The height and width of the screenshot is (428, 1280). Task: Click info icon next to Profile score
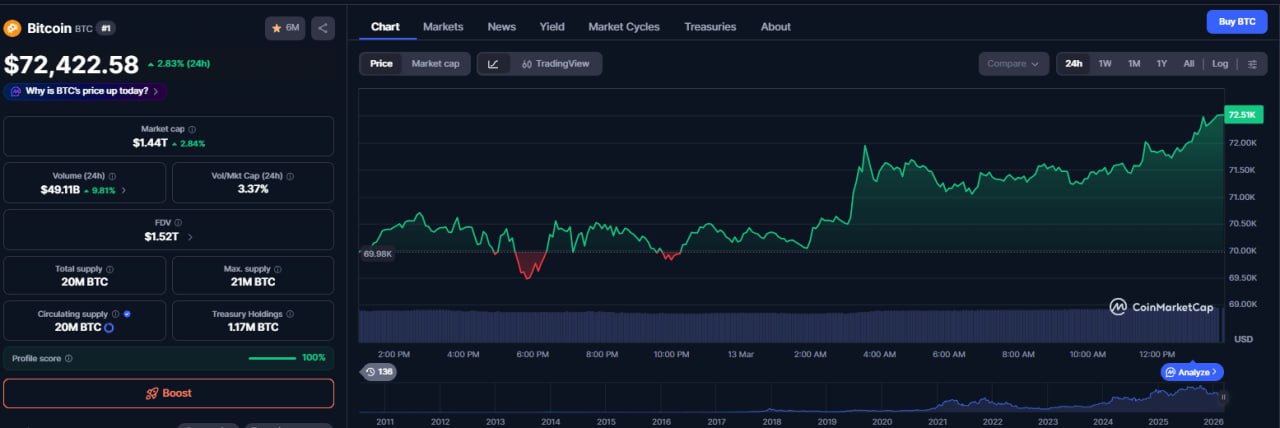click(68, 358)
